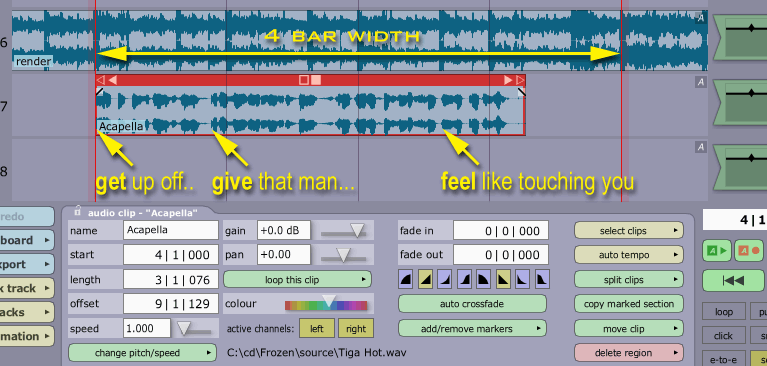Click the 'auto crossfade' button
Viewport: 767px width, 366px height.
[472, 304]
